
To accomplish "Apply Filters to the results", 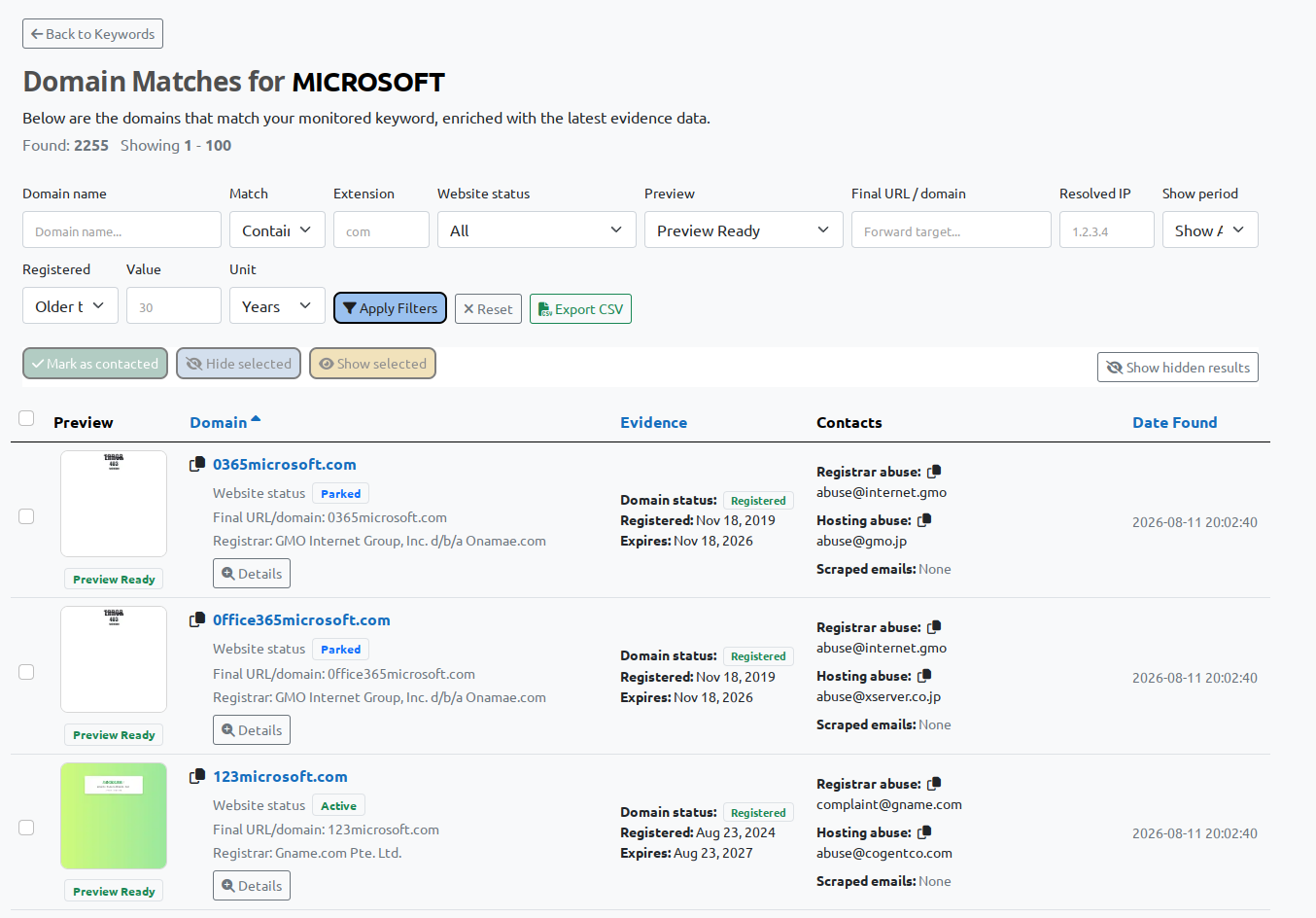I will pyautogui.click(x=390, y=308).
